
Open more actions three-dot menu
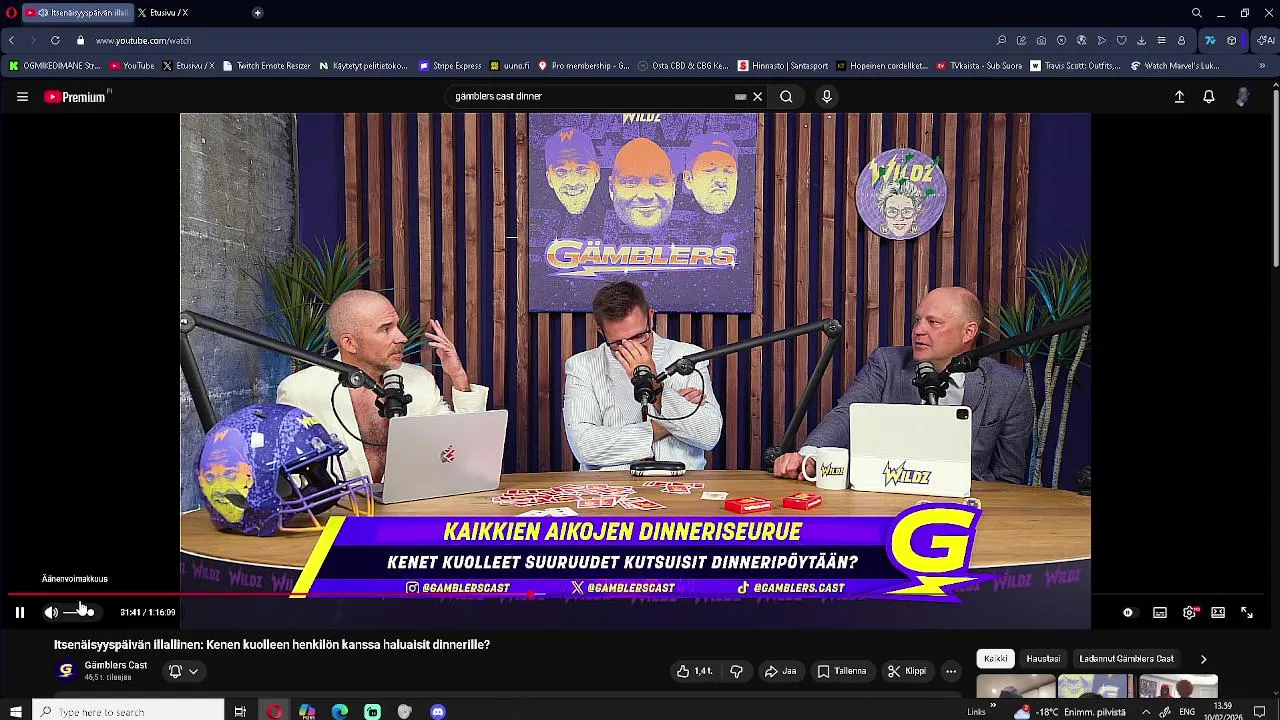[x=951, y=671]
